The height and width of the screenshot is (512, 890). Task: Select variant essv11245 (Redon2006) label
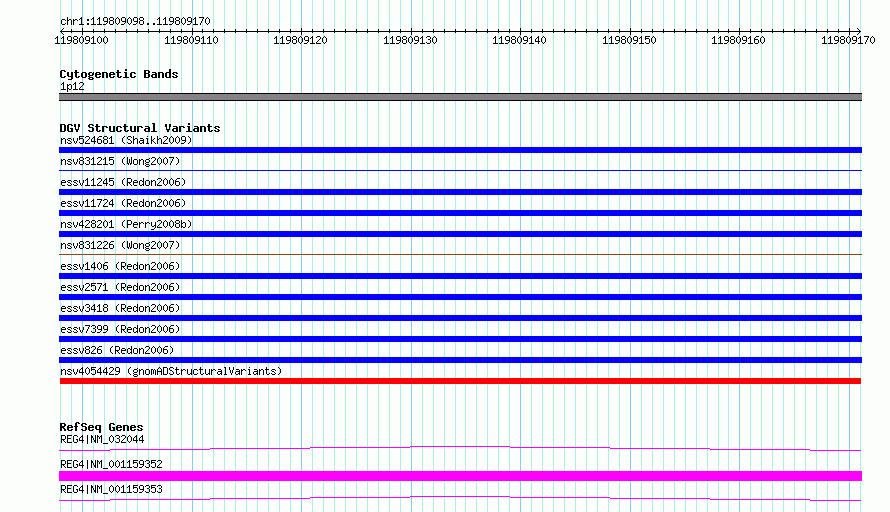123,182
